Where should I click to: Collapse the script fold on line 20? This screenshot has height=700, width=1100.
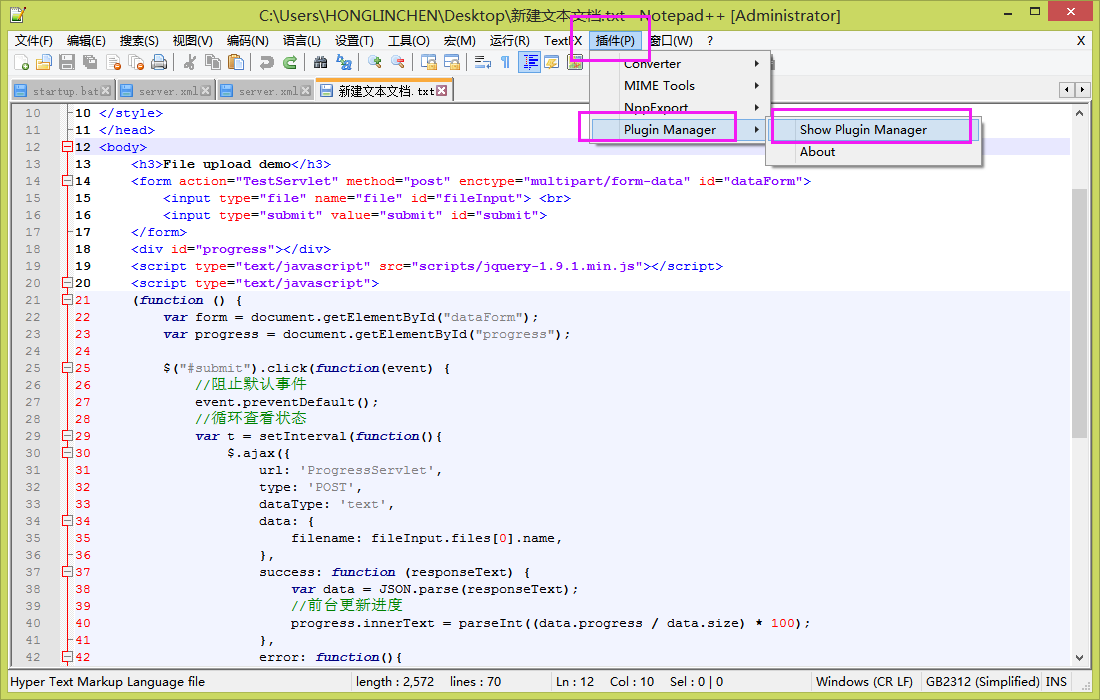[67, 283]
